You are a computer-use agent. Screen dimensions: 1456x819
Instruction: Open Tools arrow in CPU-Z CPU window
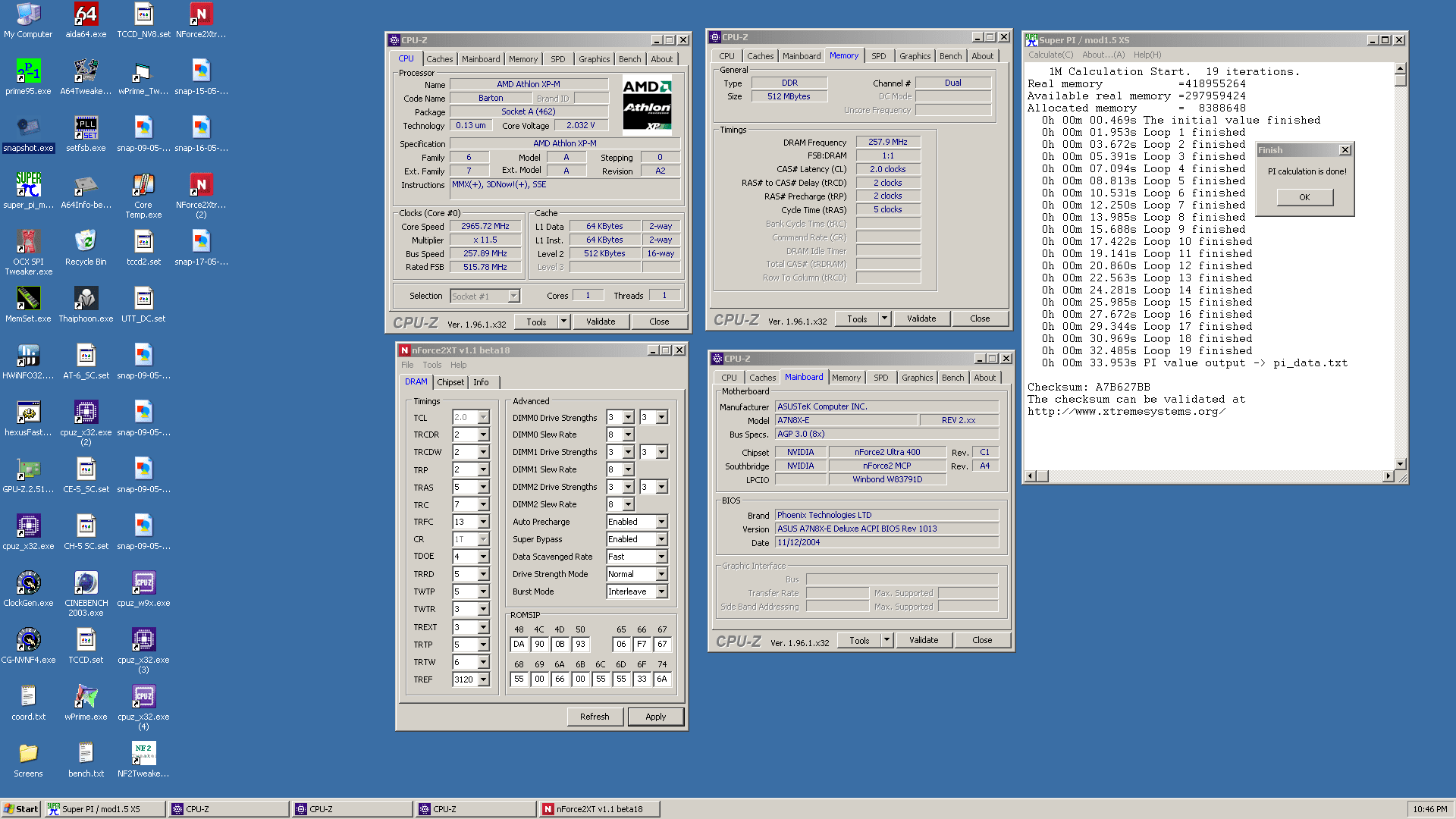(x=563, y=322)
